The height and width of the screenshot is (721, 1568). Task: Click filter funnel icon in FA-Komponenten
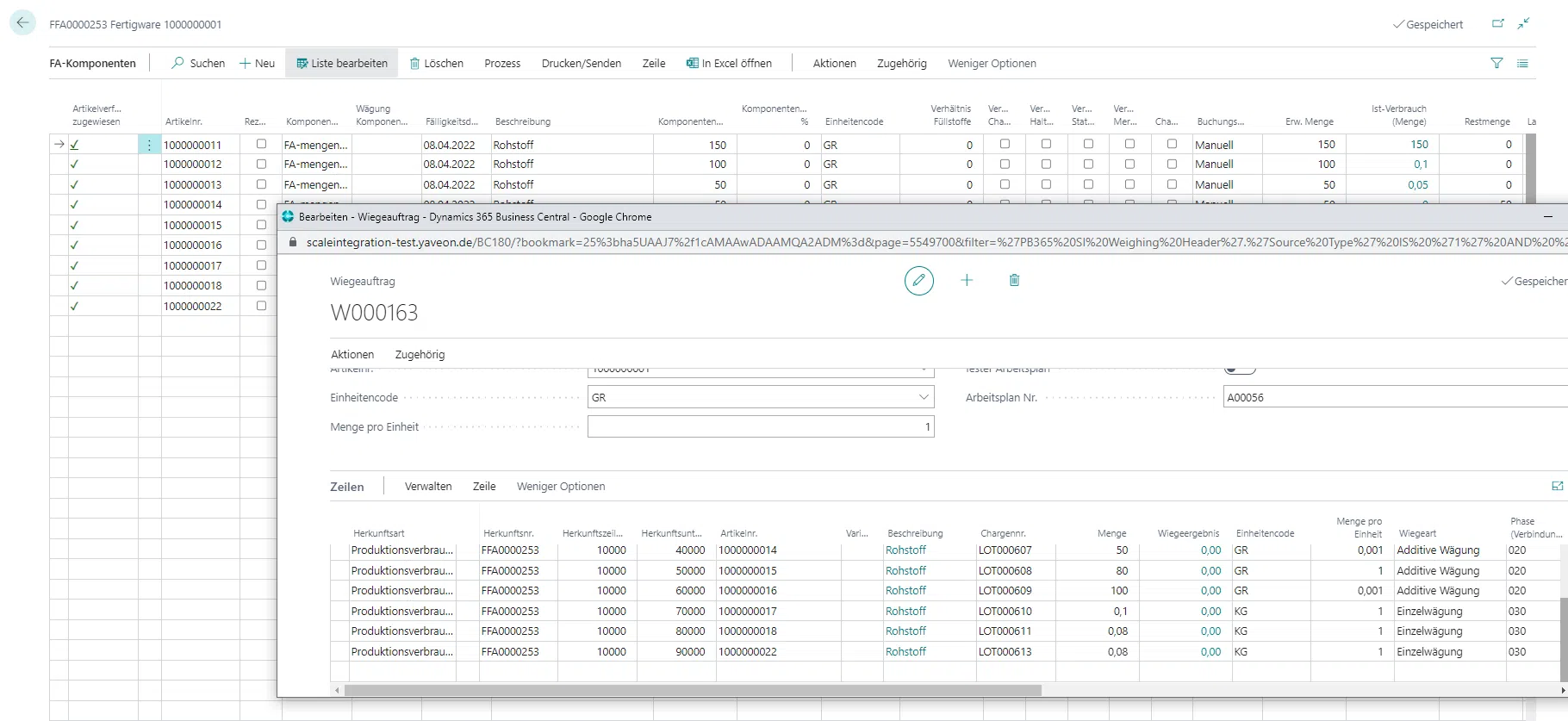click(x=1496, y=63)
